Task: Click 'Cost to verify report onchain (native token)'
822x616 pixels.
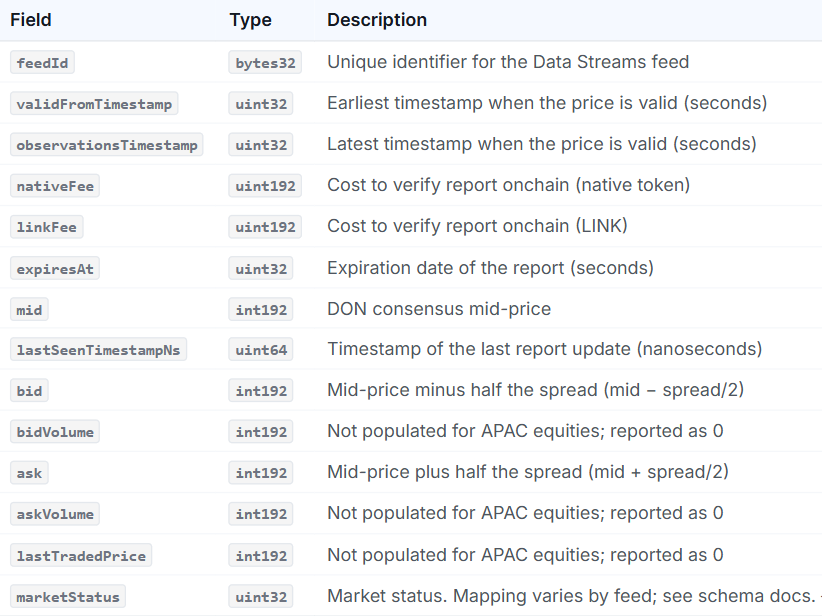Action: [x=509, y=185]
